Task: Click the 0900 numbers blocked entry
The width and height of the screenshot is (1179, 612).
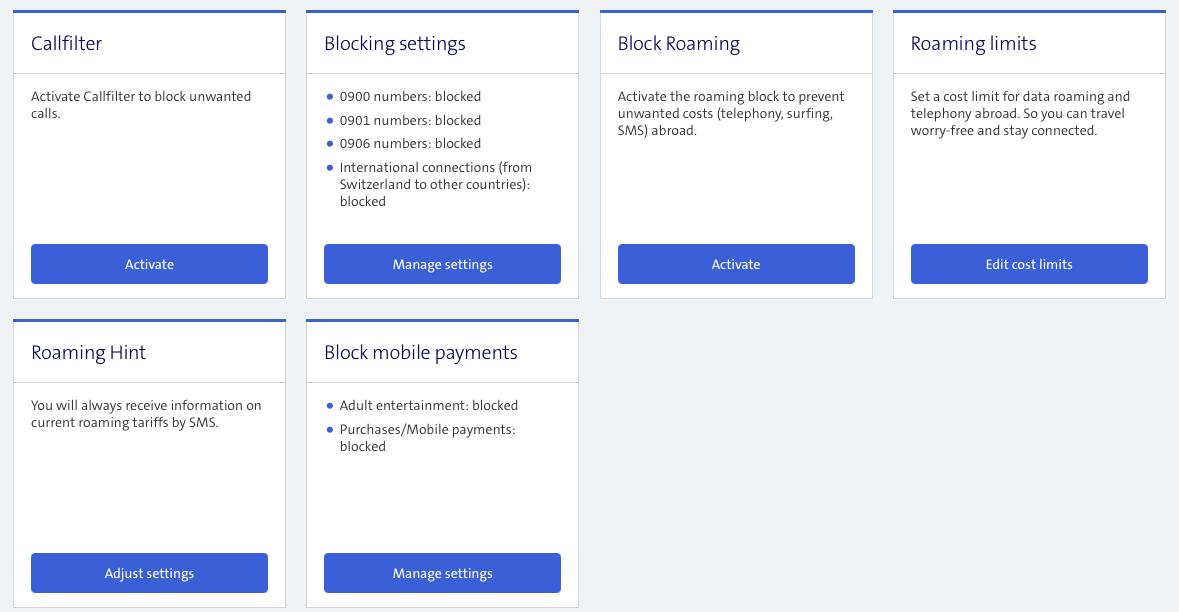Action: coord(410,97)
